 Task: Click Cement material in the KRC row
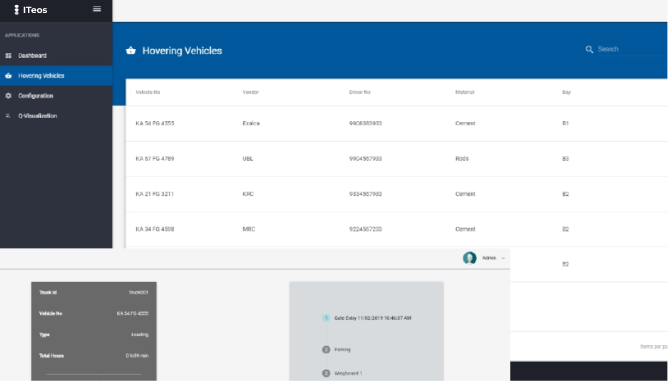pyautogui.click(x=465, y=194)
